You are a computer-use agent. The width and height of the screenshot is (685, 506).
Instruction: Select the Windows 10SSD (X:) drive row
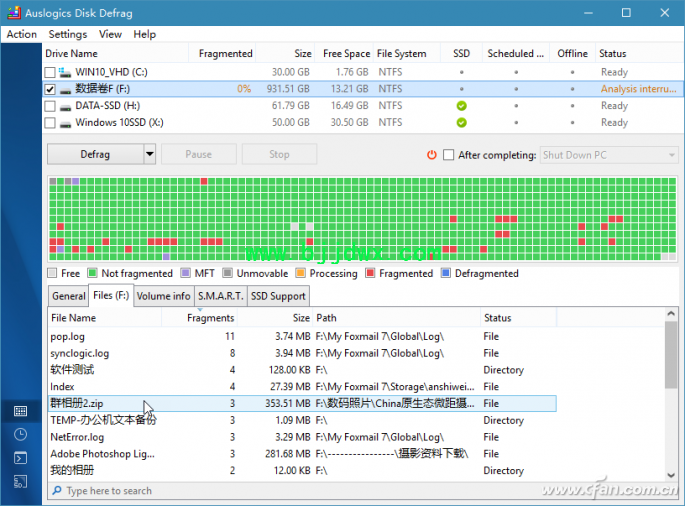click(x=363, y=123)
